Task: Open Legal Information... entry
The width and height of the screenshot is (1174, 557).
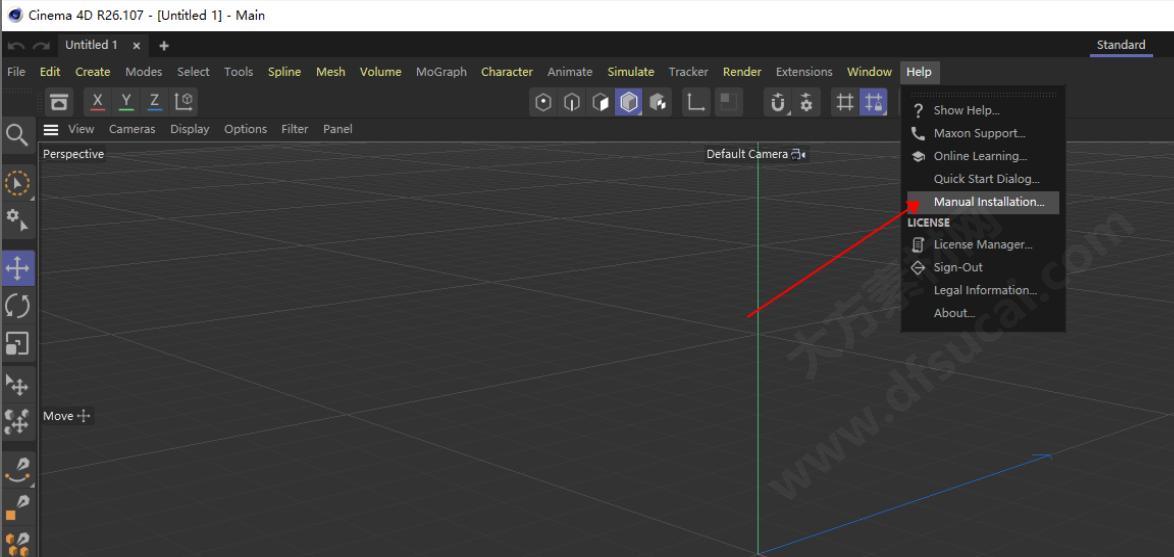Action: click(982, 290)
